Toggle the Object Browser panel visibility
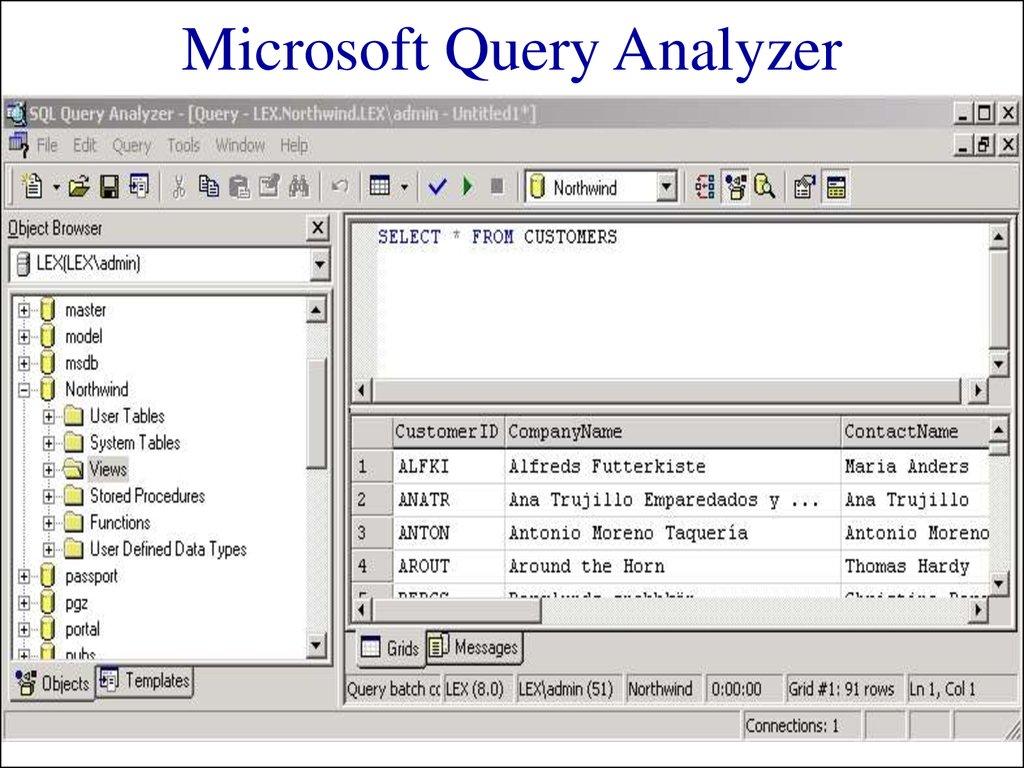 point(736,186)
